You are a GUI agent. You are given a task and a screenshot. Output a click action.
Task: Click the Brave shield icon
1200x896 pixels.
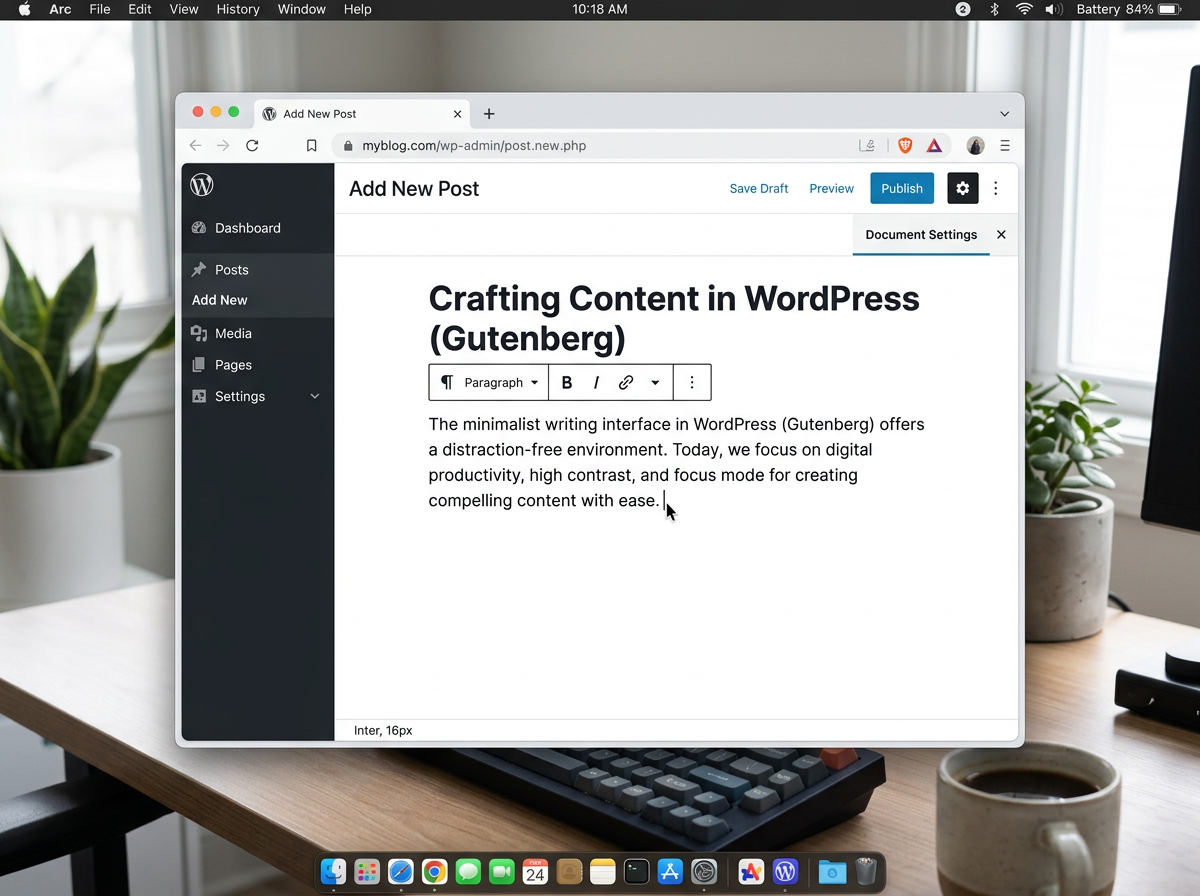tap(905, 146)
